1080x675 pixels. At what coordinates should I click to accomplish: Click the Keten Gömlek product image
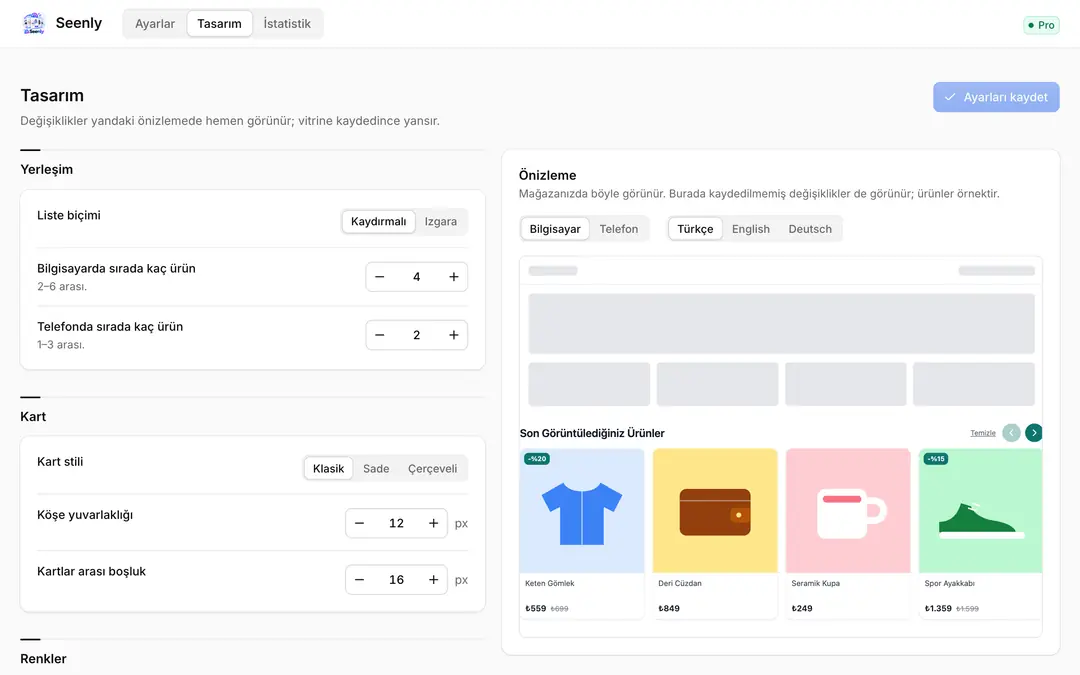pyautogui.click(x=582, y=510)
